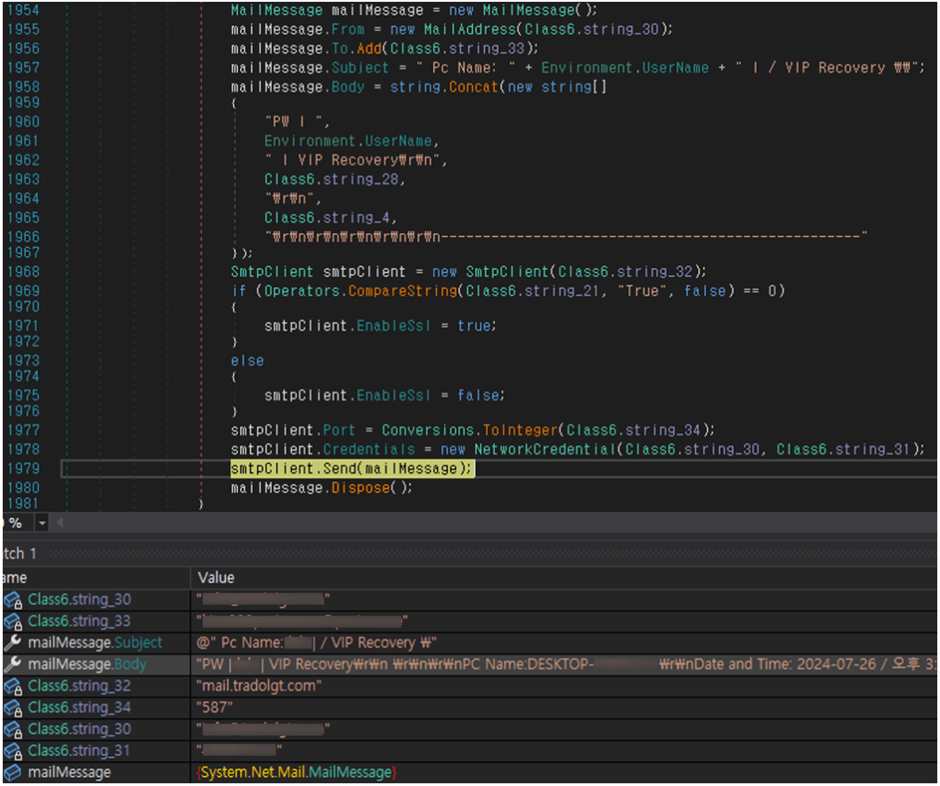Click Class6.string_28 in the code

pos(332,179)
